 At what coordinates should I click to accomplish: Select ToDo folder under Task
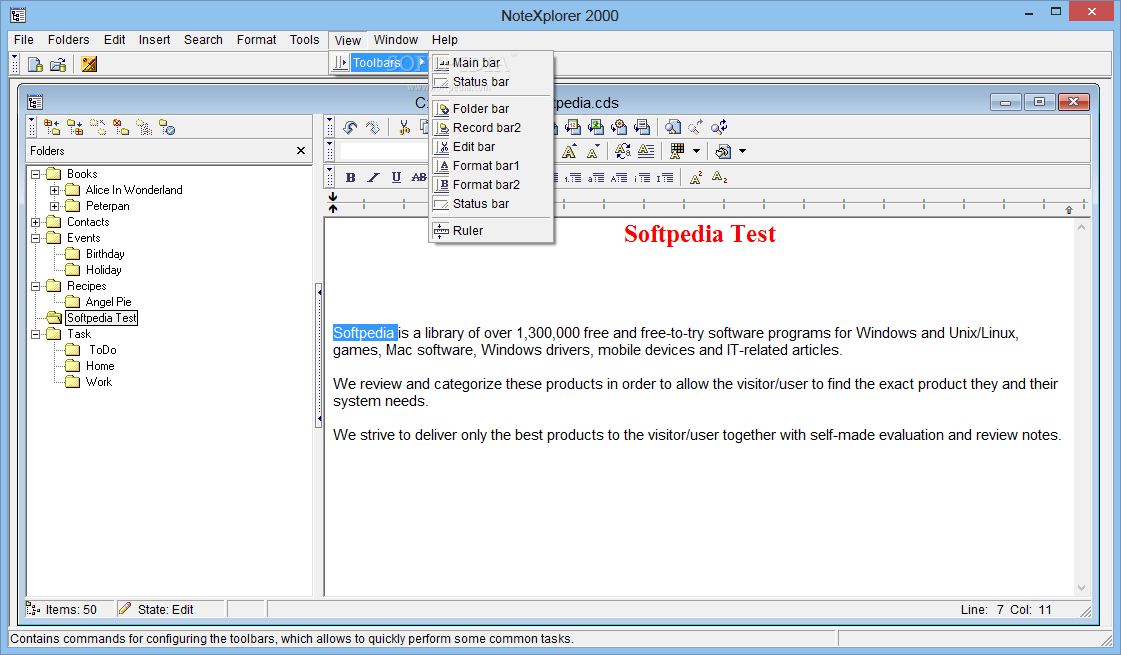103,350
